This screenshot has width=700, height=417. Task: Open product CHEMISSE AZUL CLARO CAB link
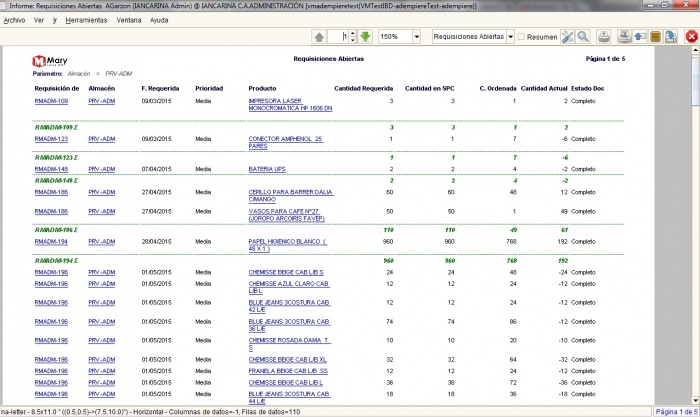coord(288,287)
